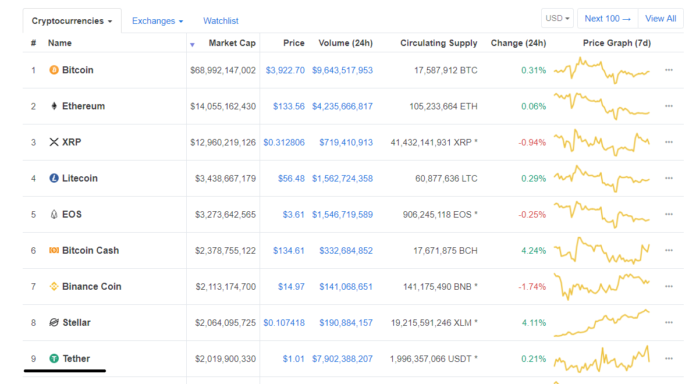Click the View All button
696x384 pixels.
point(660,18)
